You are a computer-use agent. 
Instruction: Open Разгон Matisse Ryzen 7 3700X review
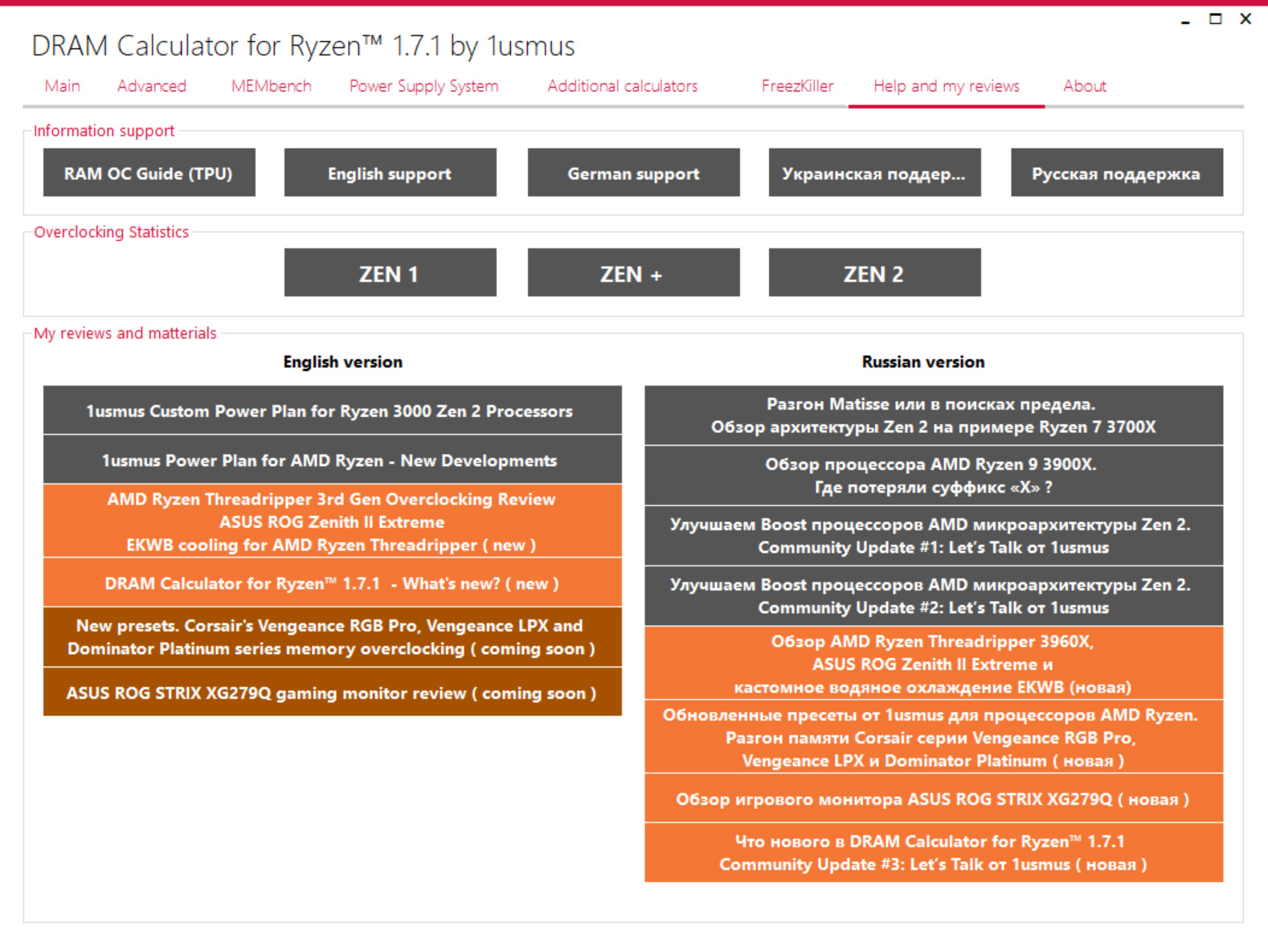tap(934, 415)
